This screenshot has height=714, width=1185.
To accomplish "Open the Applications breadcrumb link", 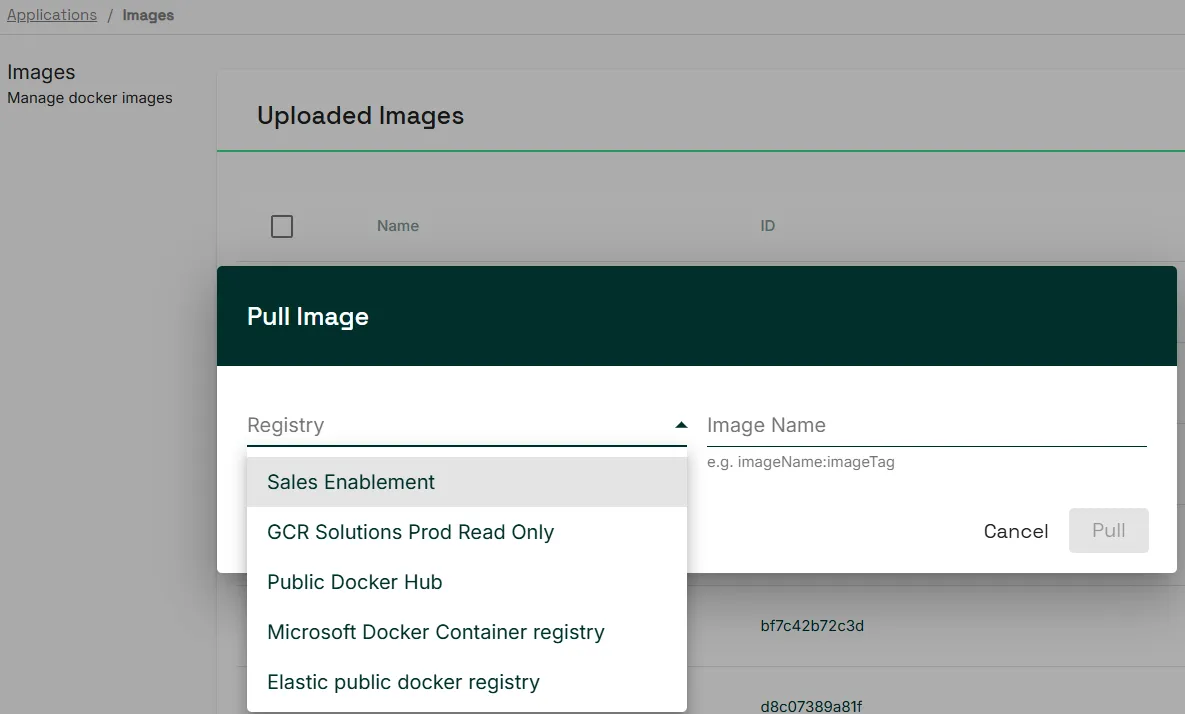I will [x=52, y=15].
